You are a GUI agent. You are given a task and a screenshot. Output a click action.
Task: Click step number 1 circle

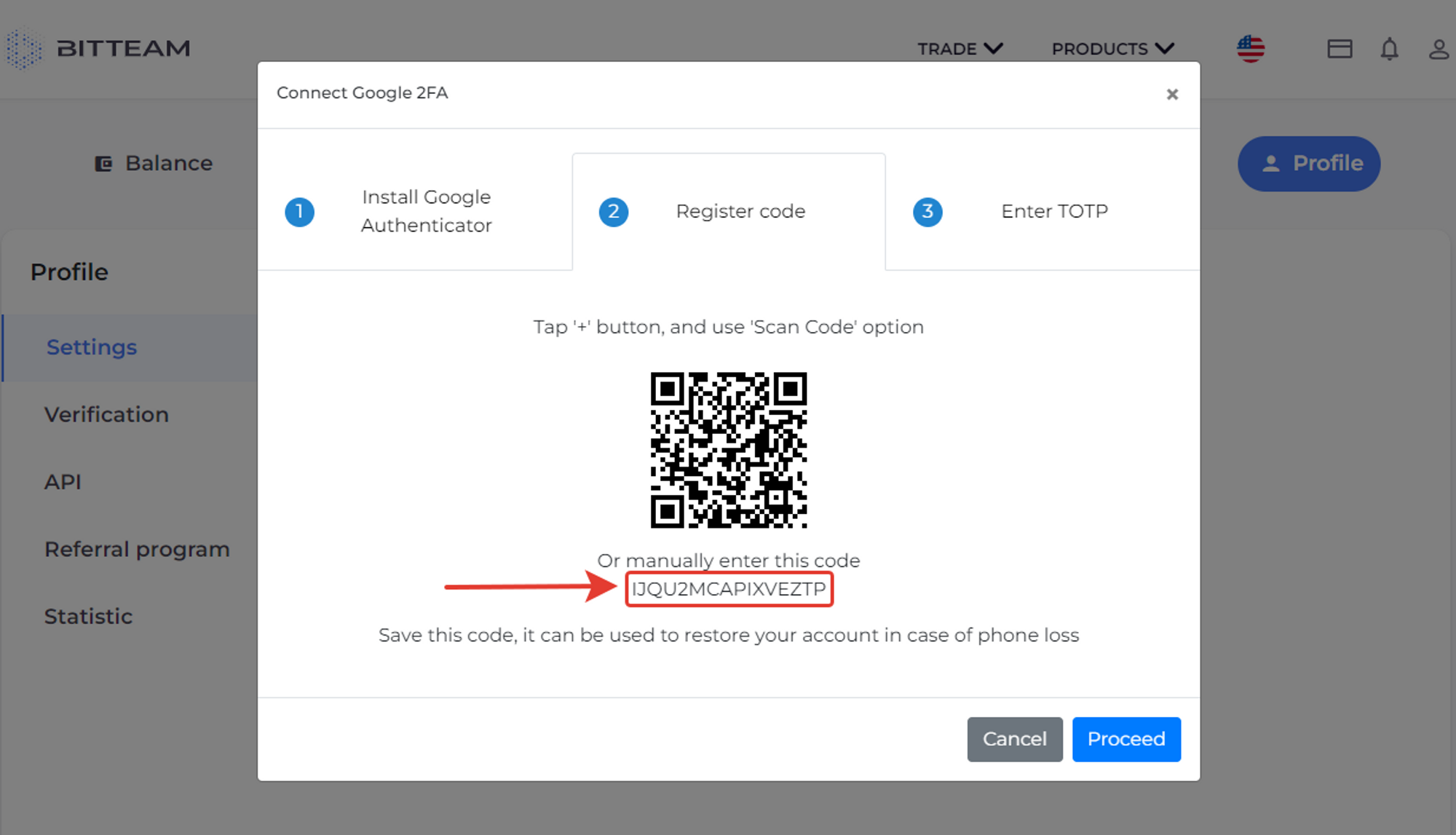point(299,212)
